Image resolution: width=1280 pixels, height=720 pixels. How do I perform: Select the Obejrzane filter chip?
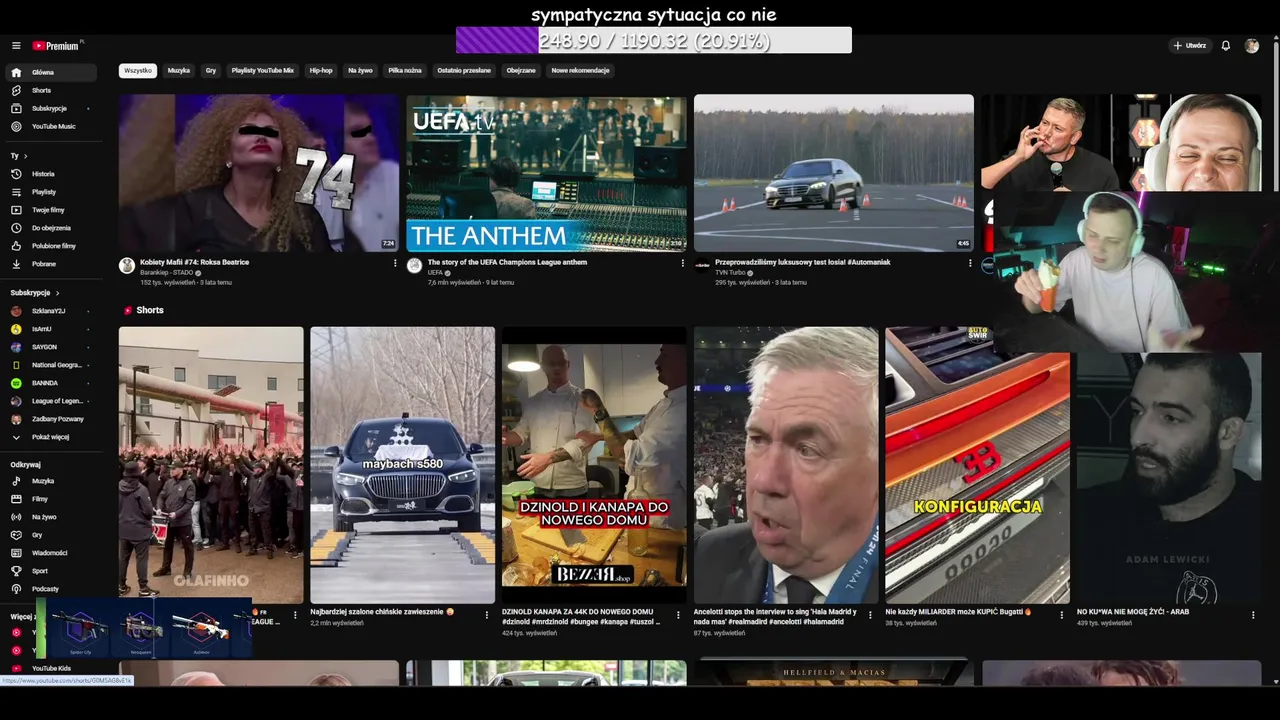(x=521, y=71)
